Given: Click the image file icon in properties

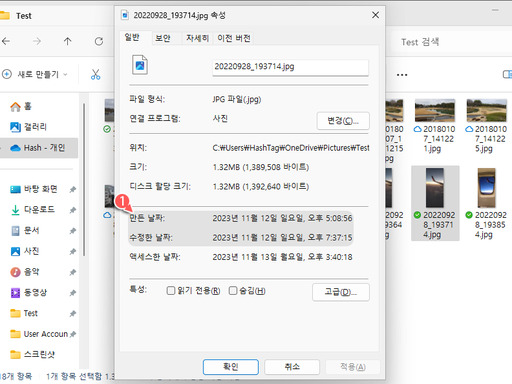Looking at the screenshot, I should click(x=140, y=64).
